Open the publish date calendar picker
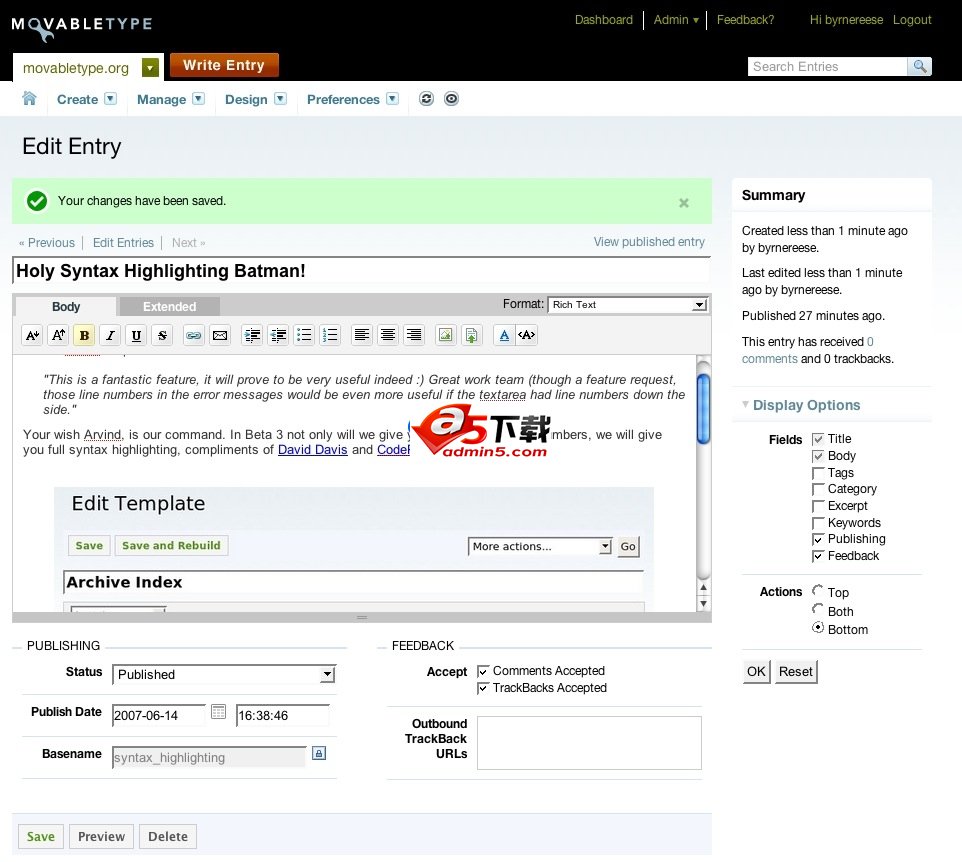Screen dimensions: 962x862 (218, 712)
